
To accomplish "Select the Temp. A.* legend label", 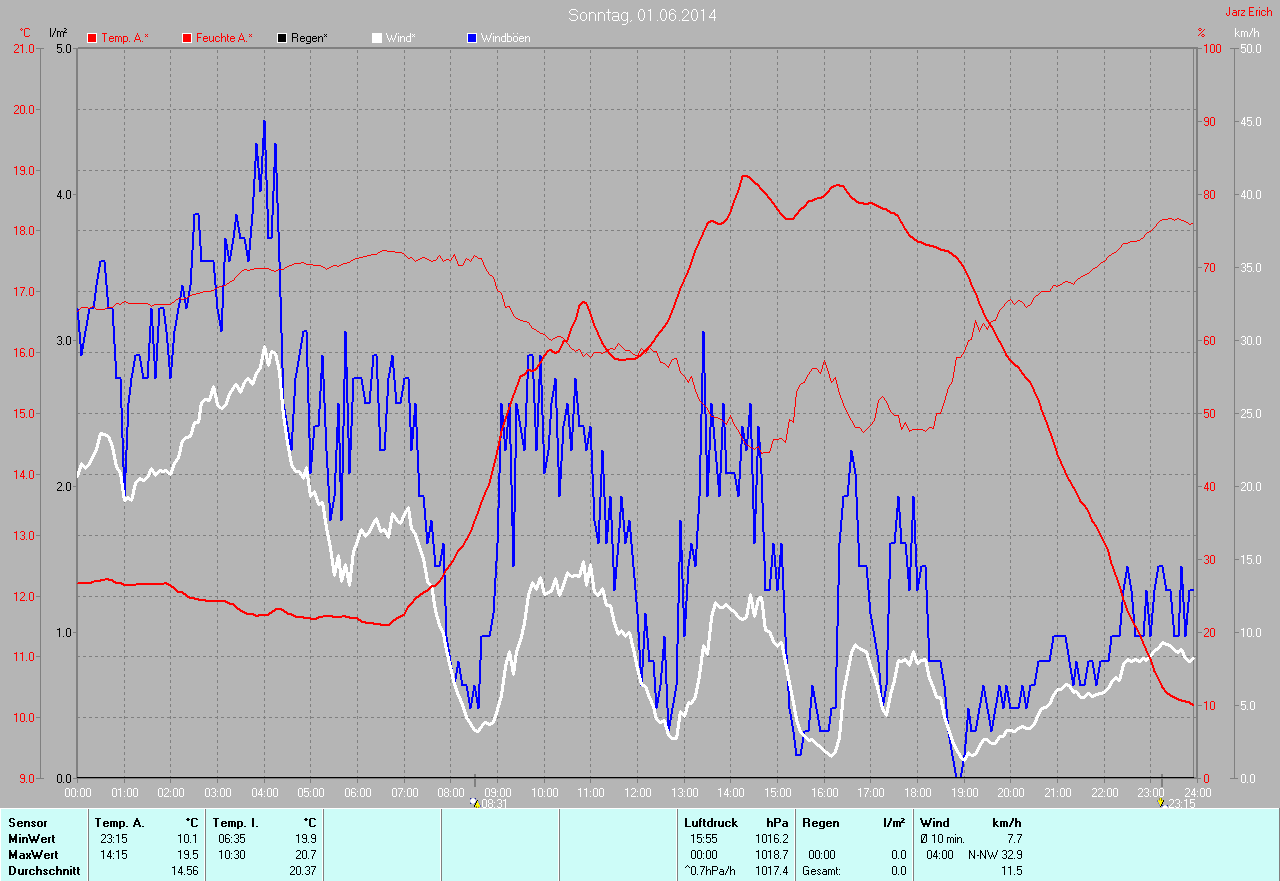I will tap(125, 38).
